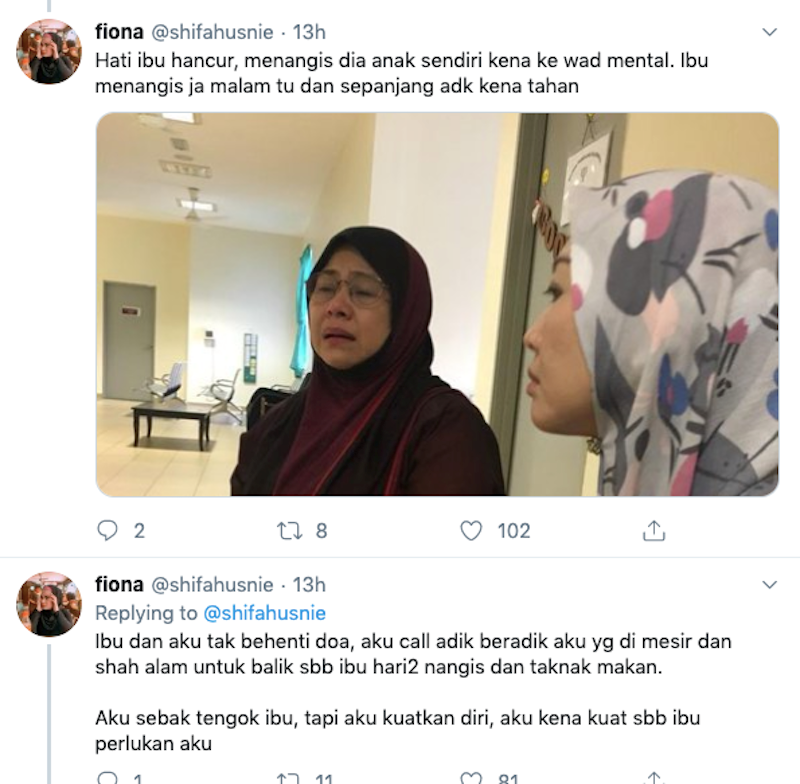The height and width of the screenshot is (784, 800).
Task: Like the first tweet with 102 likes
Action: click(x=470, y=530)
